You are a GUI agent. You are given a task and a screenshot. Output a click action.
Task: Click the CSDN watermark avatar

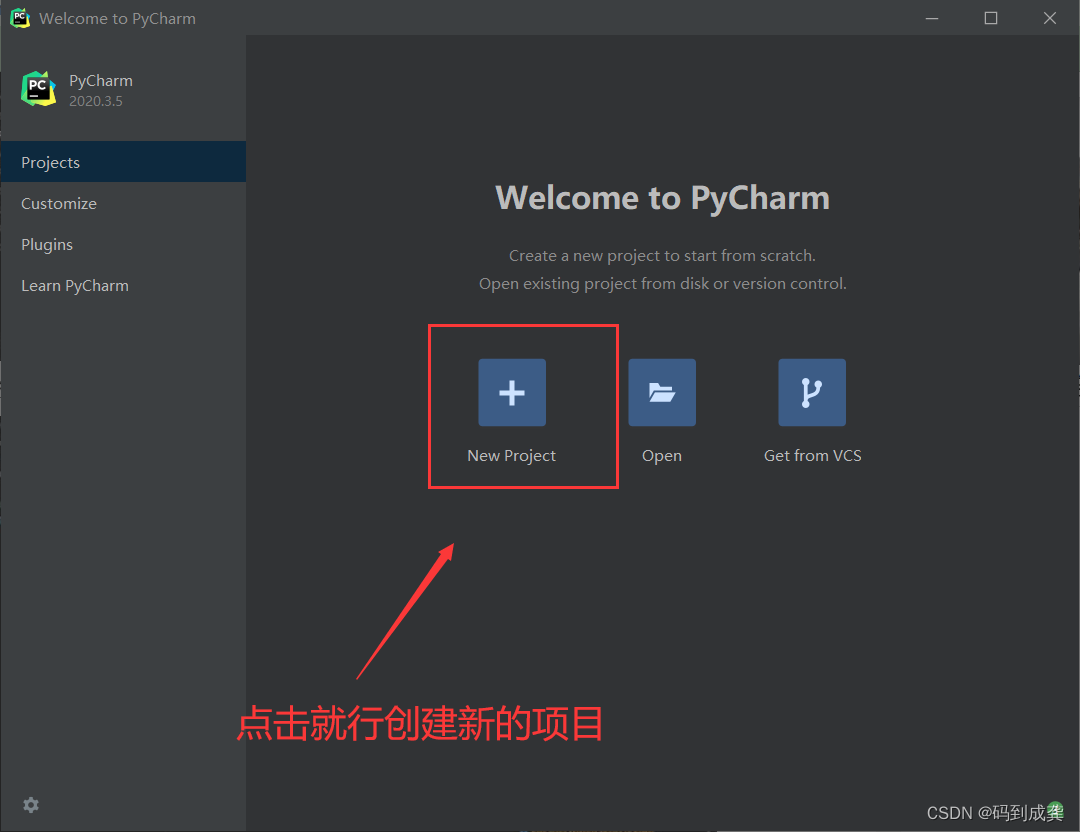[x=1057, y=810]
